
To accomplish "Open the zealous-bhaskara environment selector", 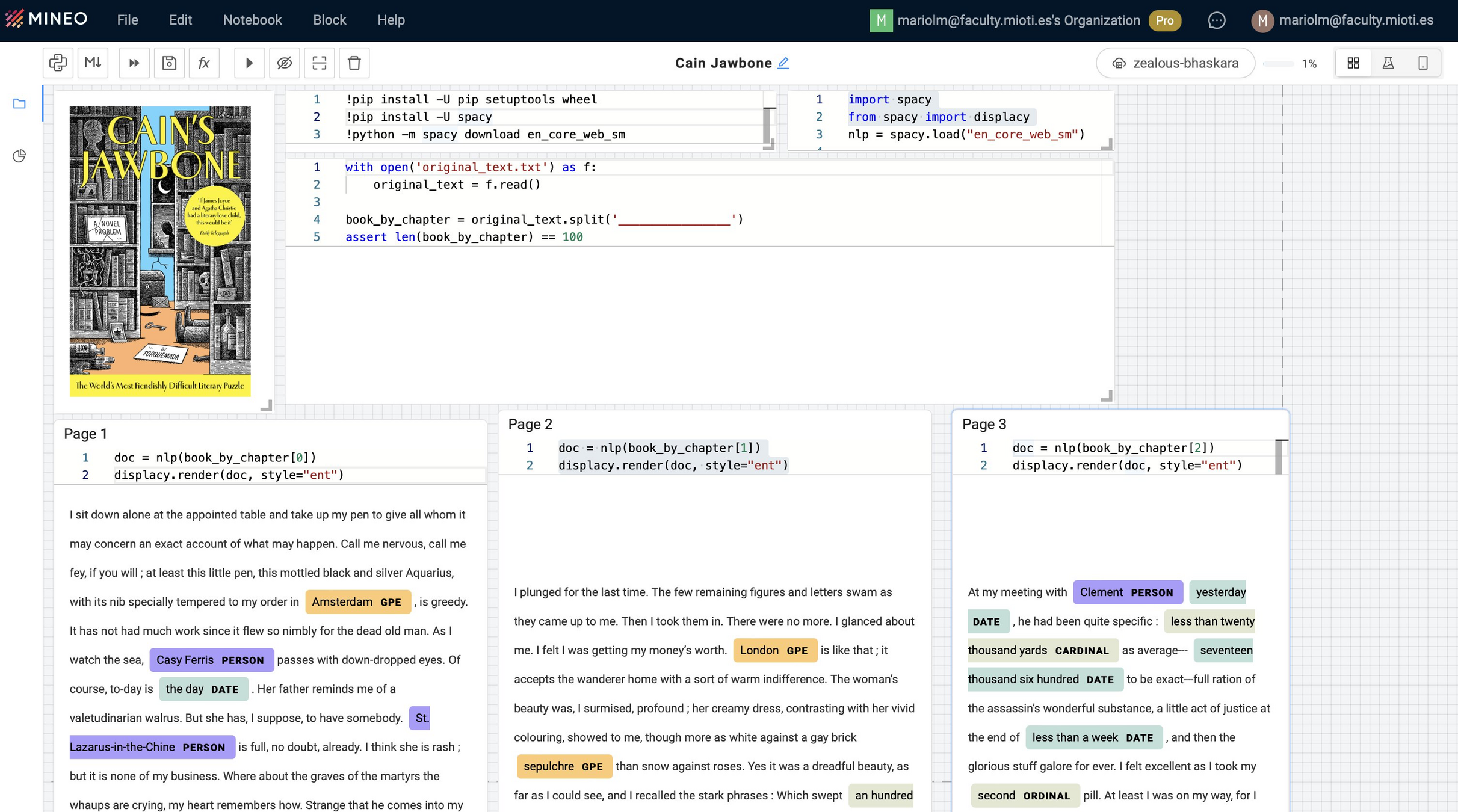I will coord(1175,63).
